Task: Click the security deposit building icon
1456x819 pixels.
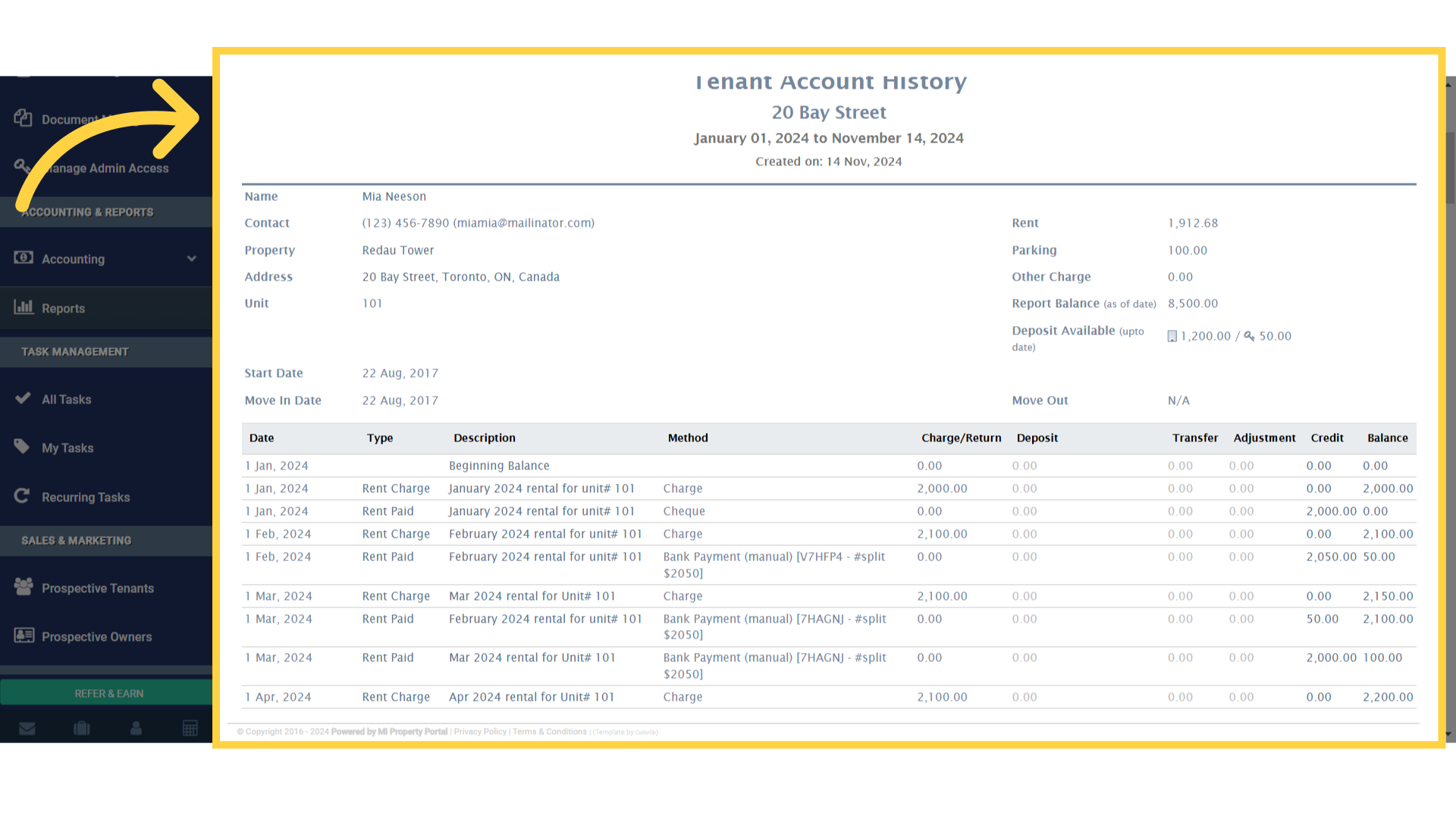Action: pyautogui.click(x=1172, y=336)
